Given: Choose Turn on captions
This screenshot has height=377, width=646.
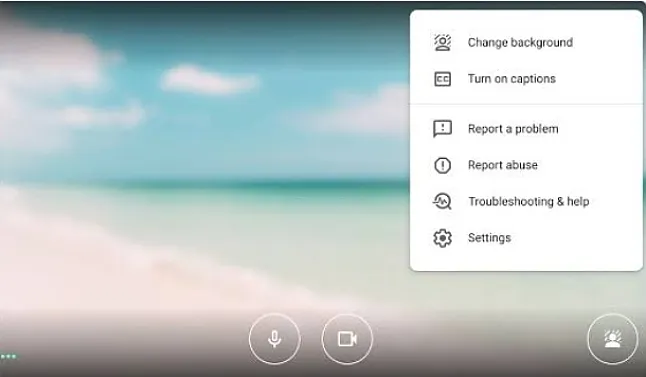Looking at the screenshot, I should click(526, 79).
